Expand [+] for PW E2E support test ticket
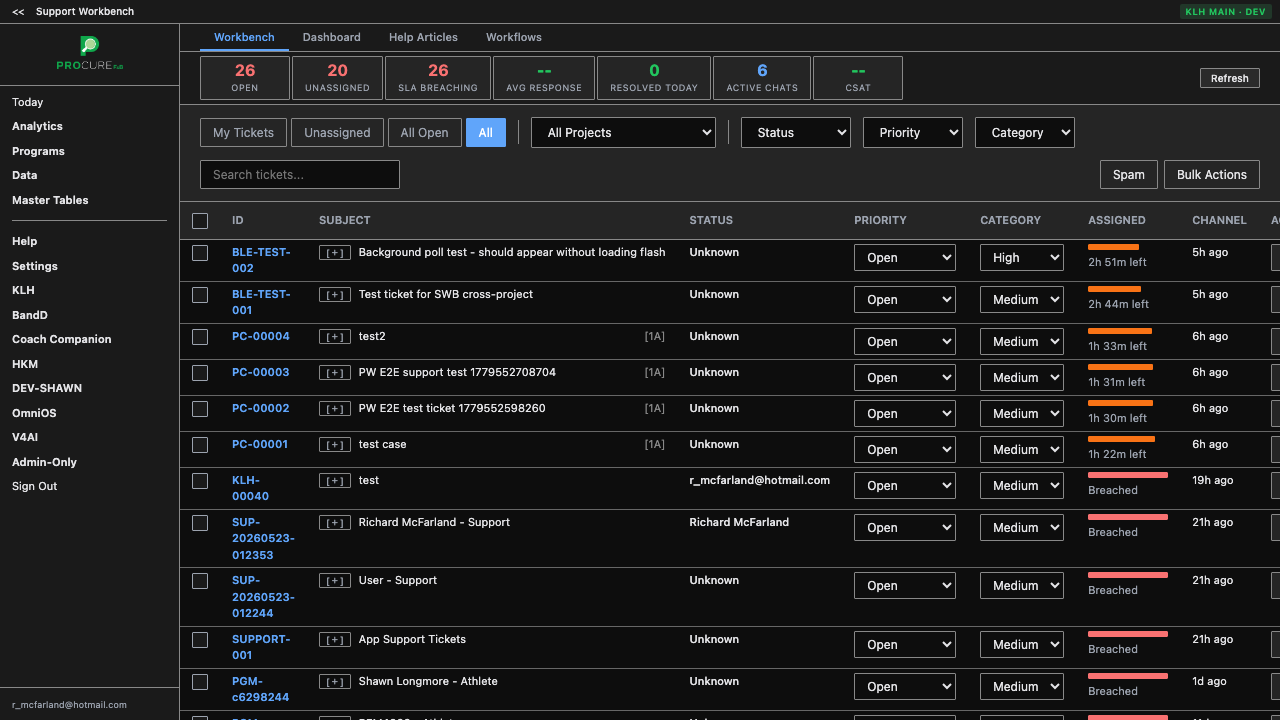The width and height of the screenshot is (1280, 720). [x=334, y=373]
